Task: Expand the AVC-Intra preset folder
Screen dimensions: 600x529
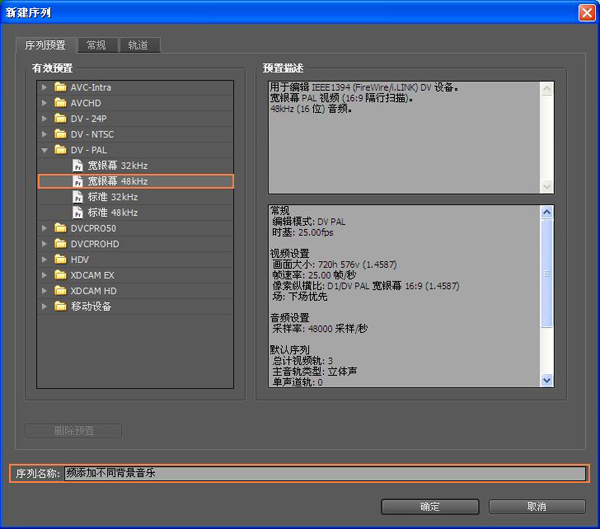Action: [44, 87]
